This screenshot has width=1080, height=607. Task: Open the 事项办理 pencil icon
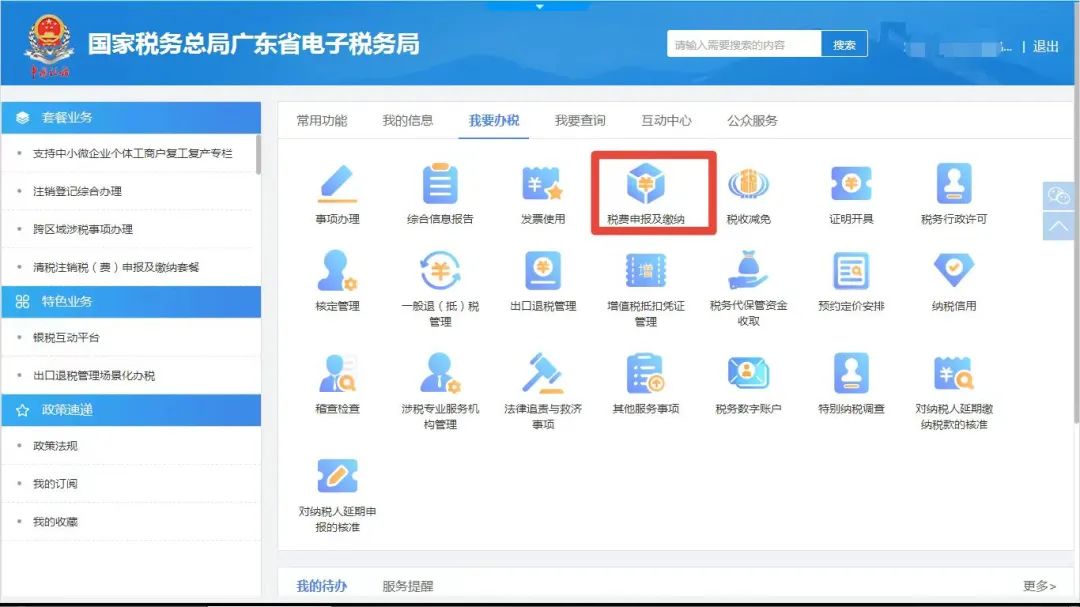(x=338, y=184)
